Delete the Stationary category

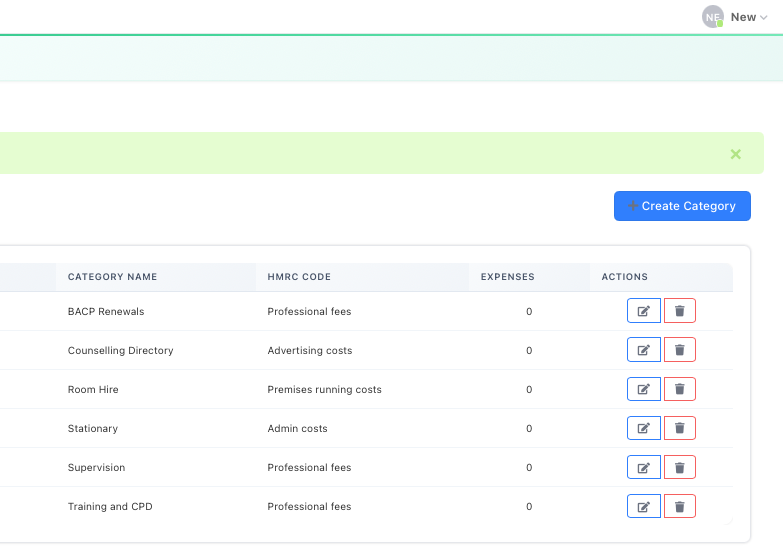[x=680, y=428]
